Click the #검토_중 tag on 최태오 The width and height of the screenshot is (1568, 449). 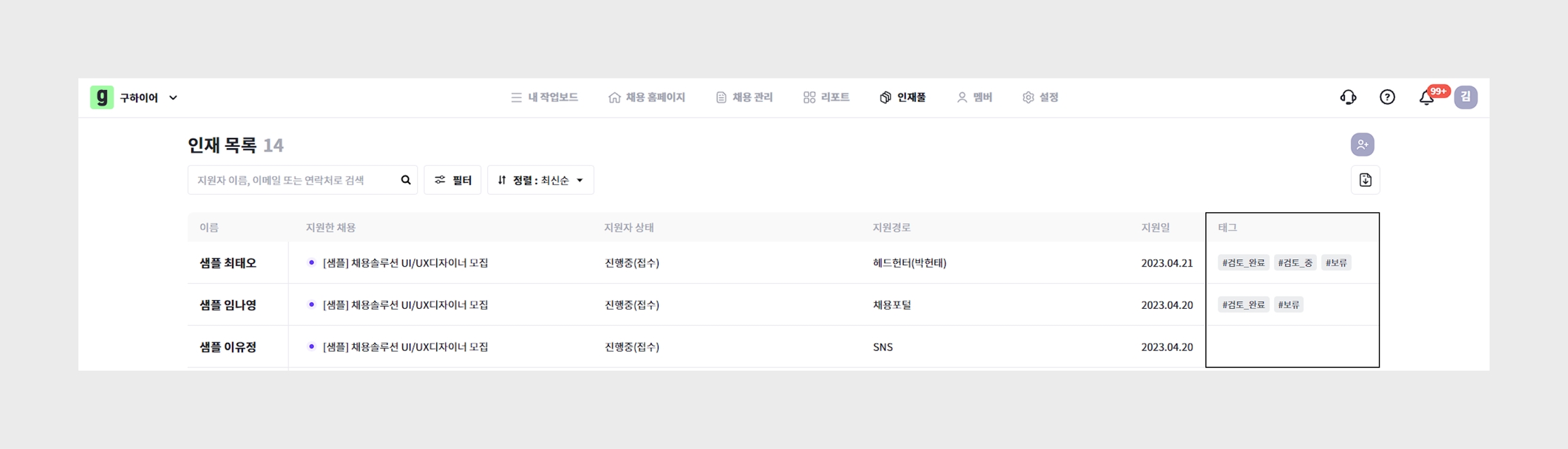tap(1294, 263)
